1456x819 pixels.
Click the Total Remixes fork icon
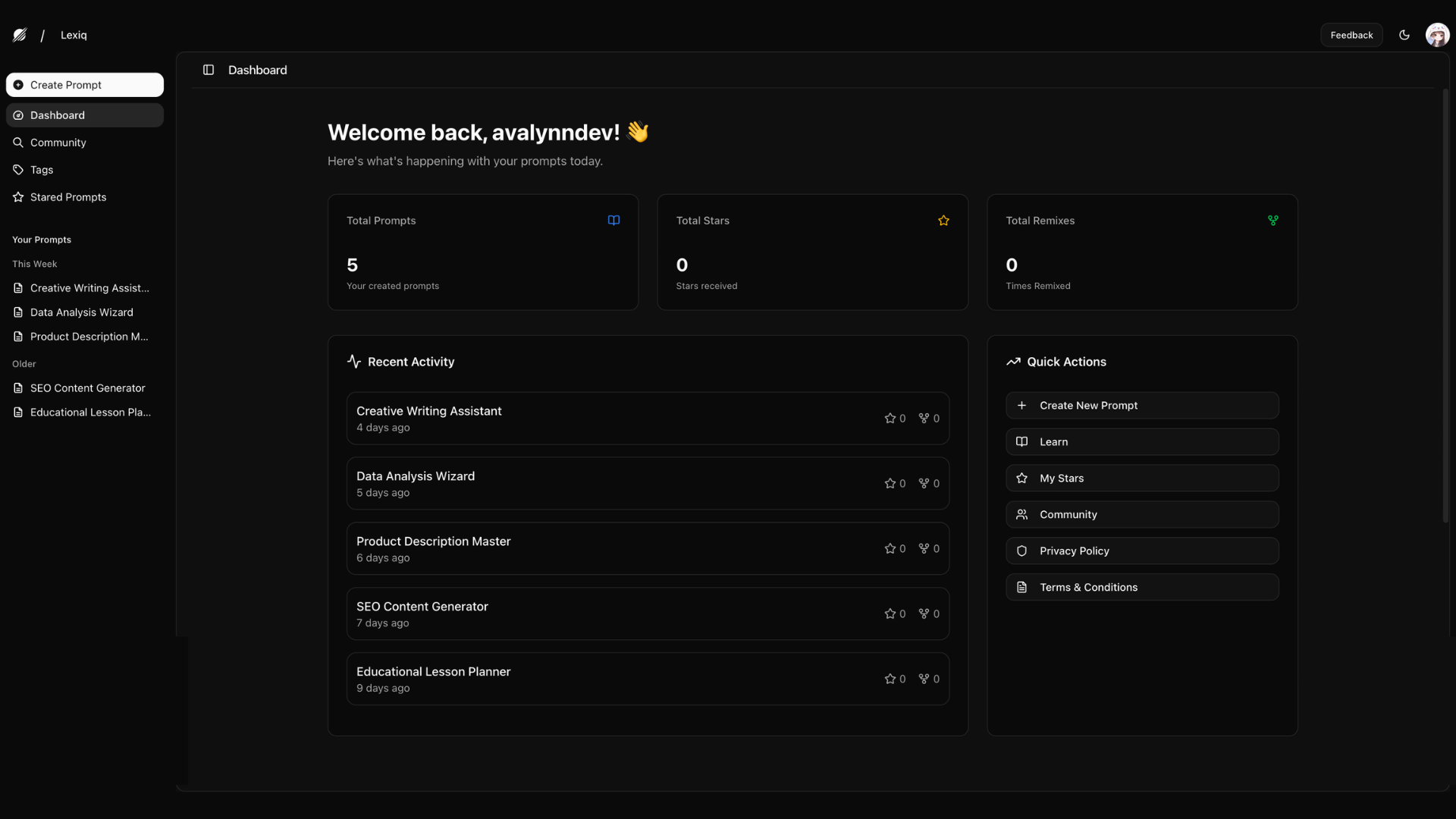click(1273, 221)
